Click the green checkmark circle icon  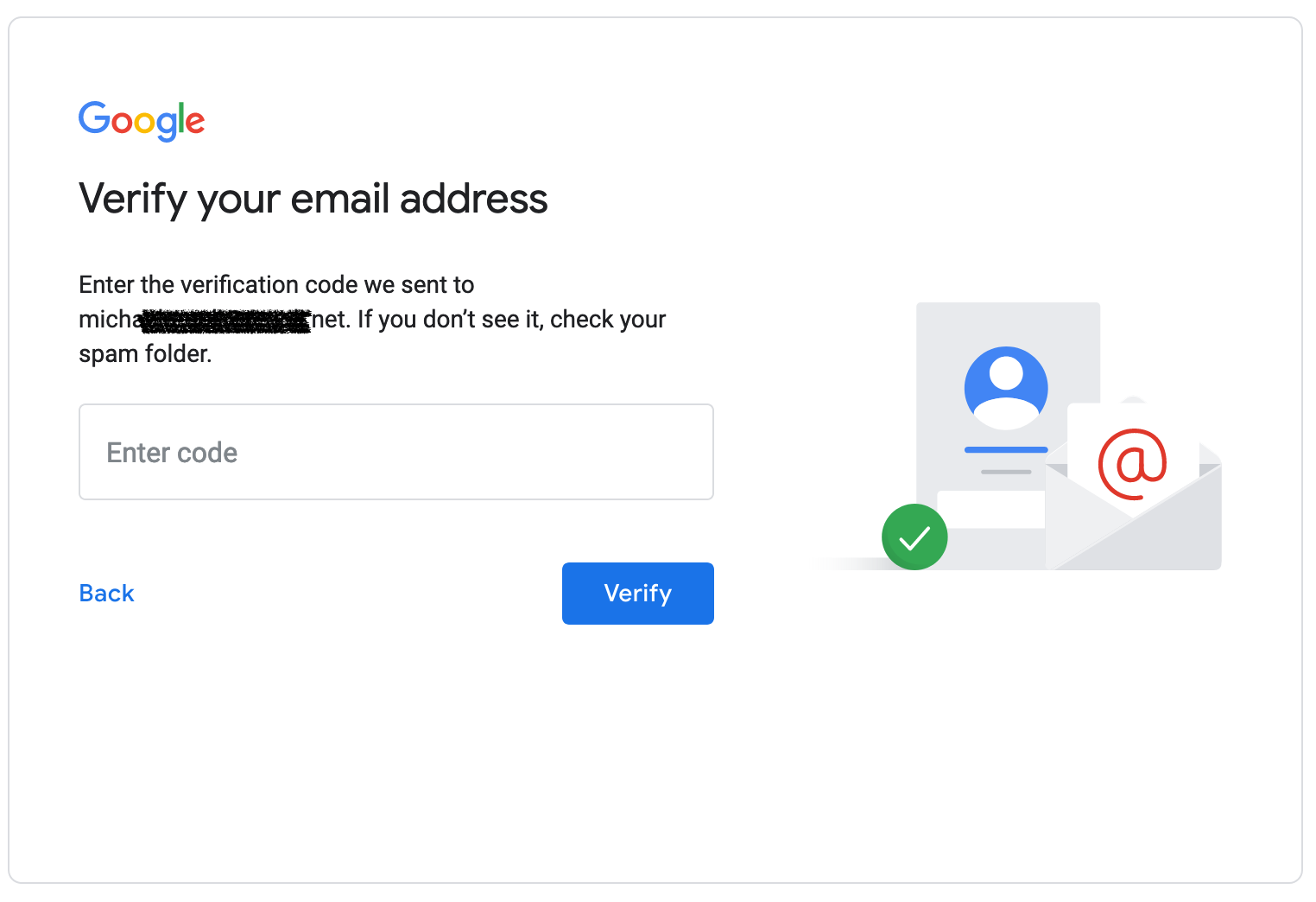click(914, 537)
